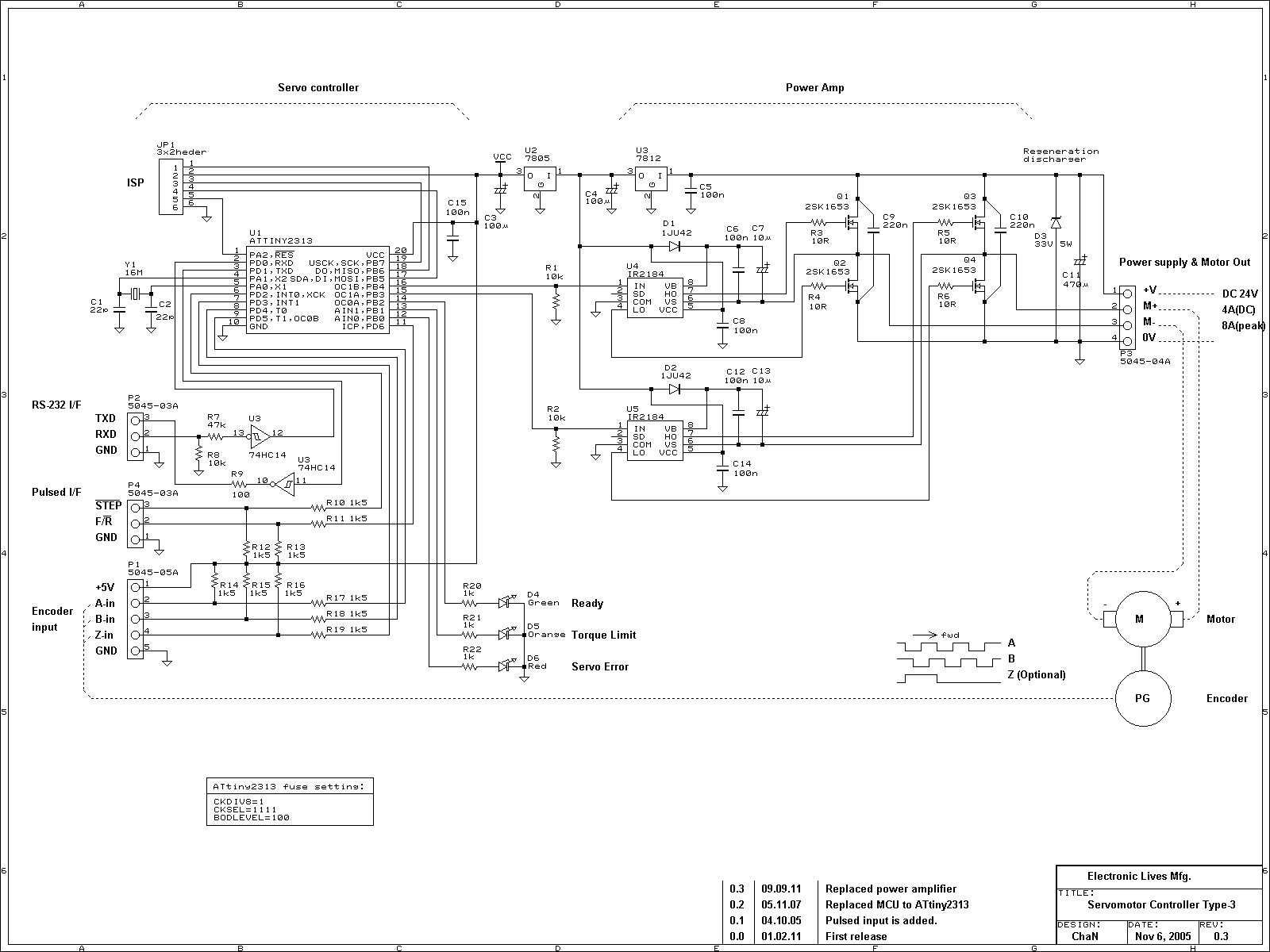Click the ATTINY2313 microcontroller U1 chip
This screenshot has width=1270, height=952.
(317, 290)
